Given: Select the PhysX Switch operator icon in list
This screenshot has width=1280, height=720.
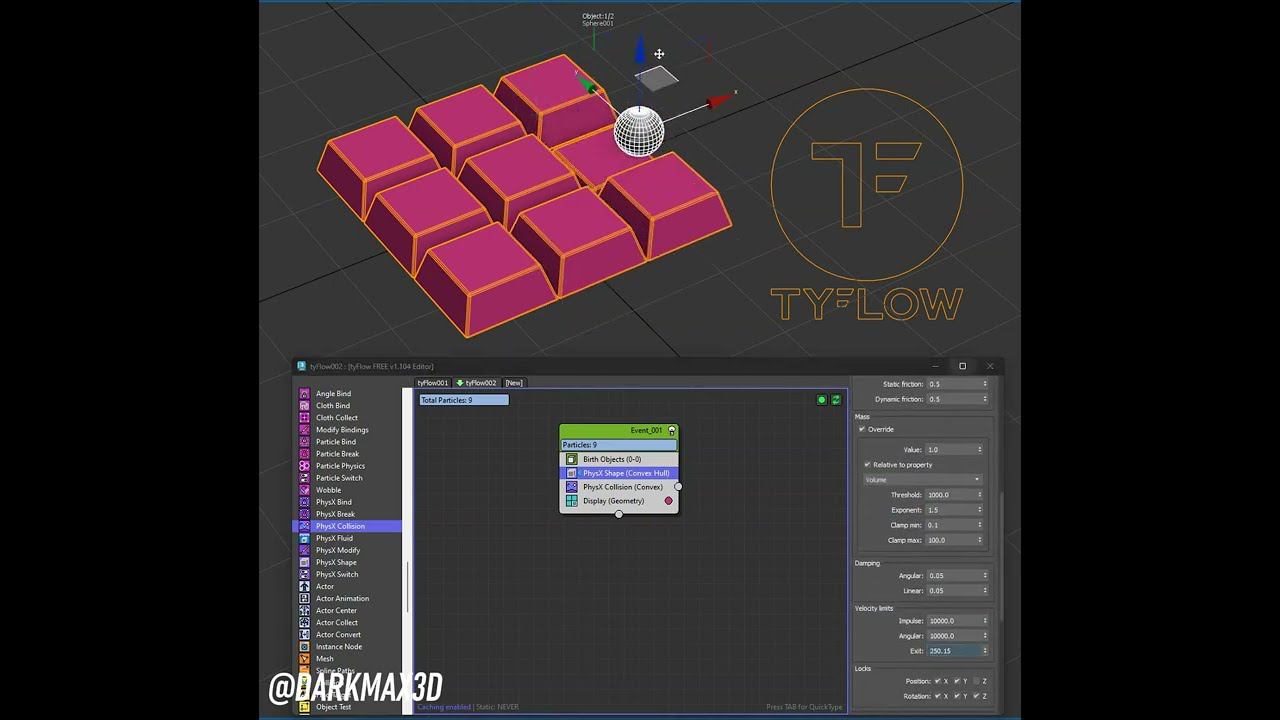Looking at the screenshot, I should click(x=305, y=574).
